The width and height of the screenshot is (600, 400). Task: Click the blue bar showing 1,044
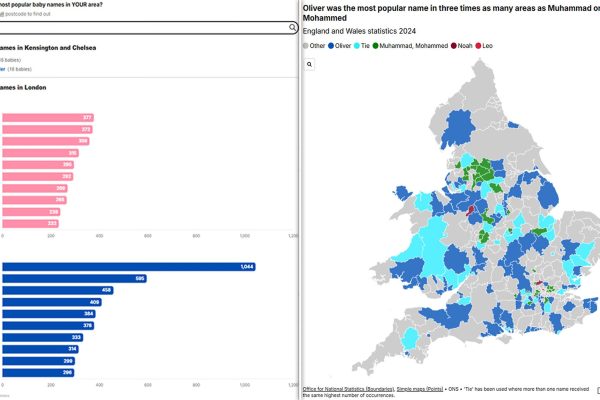130,266
